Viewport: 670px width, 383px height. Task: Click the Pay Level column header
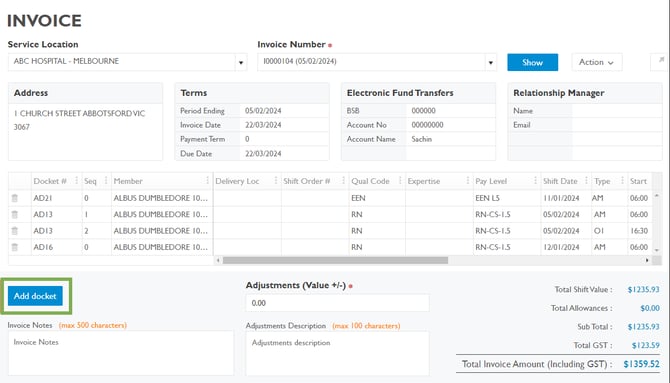(491, 181)
